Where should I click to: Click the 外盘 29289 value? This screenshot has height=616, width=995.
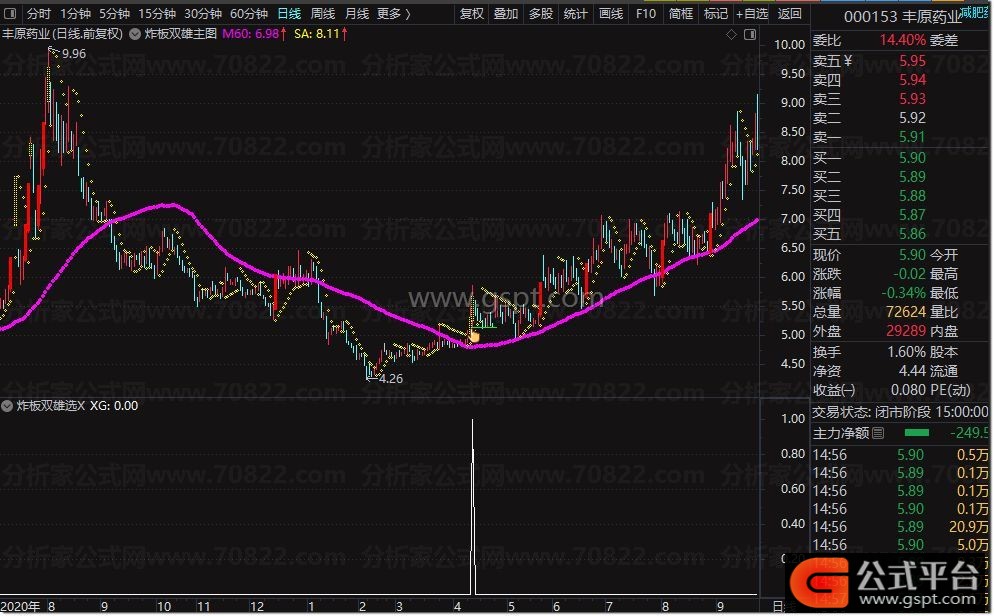(x=906, y=331)
